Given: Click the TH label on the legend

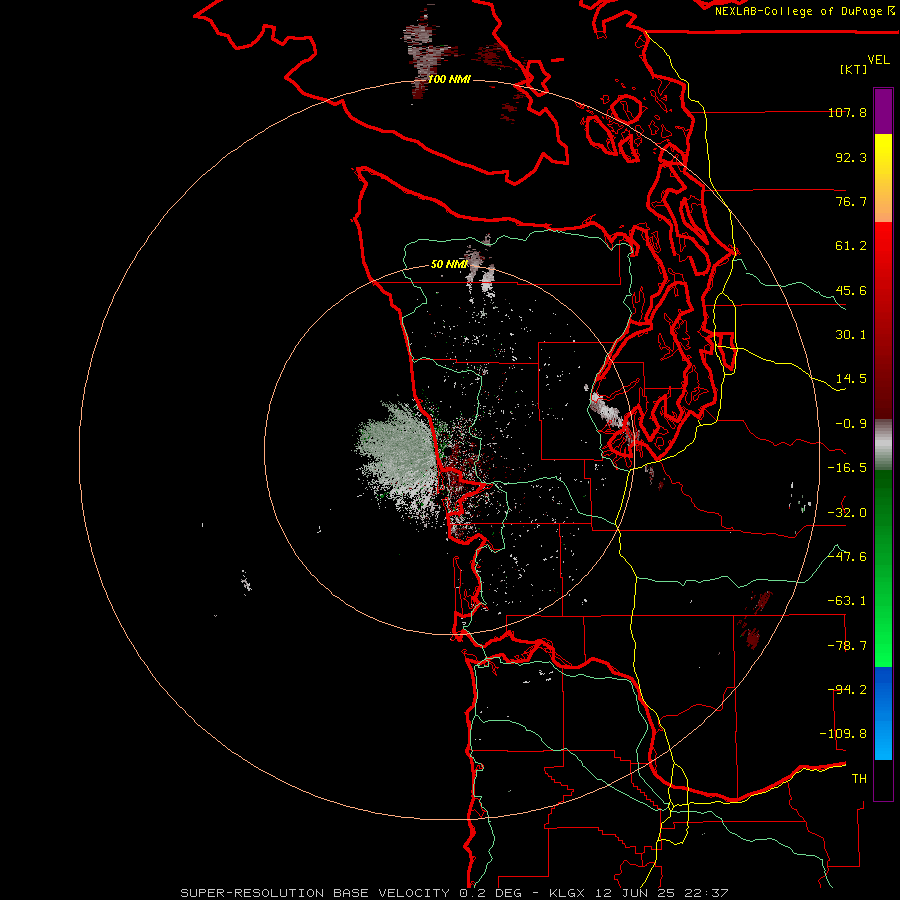Looking at the screenshot, I should tap(859, 779).
